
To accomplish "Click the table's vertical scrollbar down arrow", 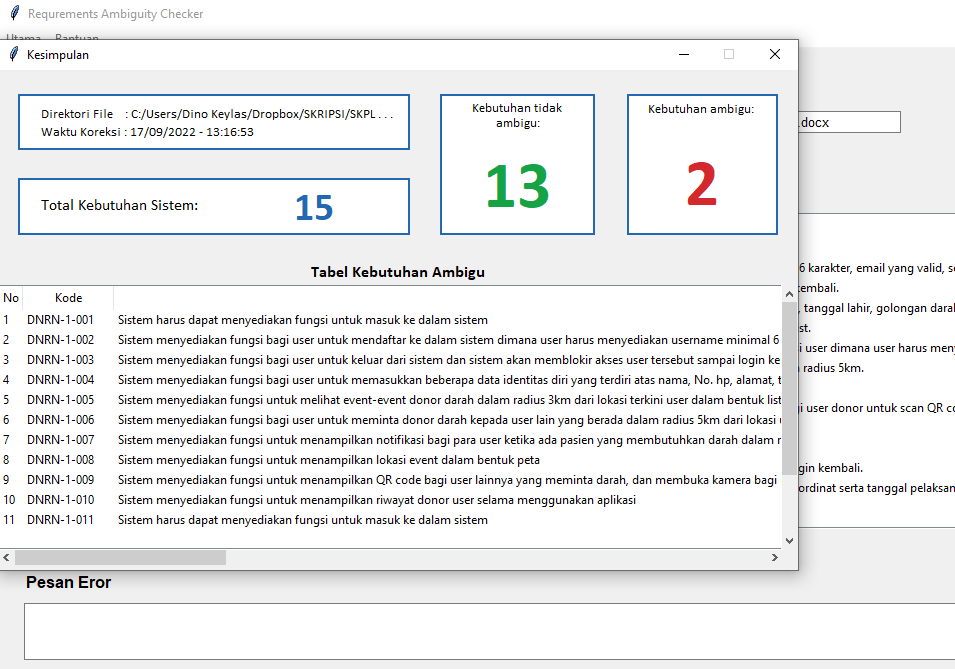I will pyautogui.click(x=789, y=540).
